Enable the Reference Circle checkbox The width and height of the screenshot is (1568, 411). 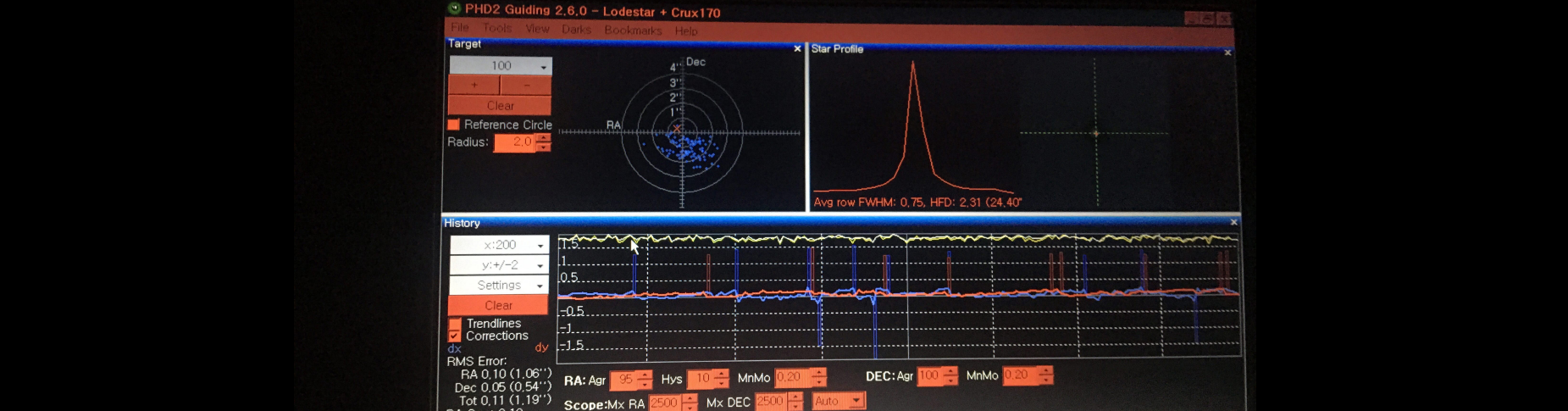[454, 125]
